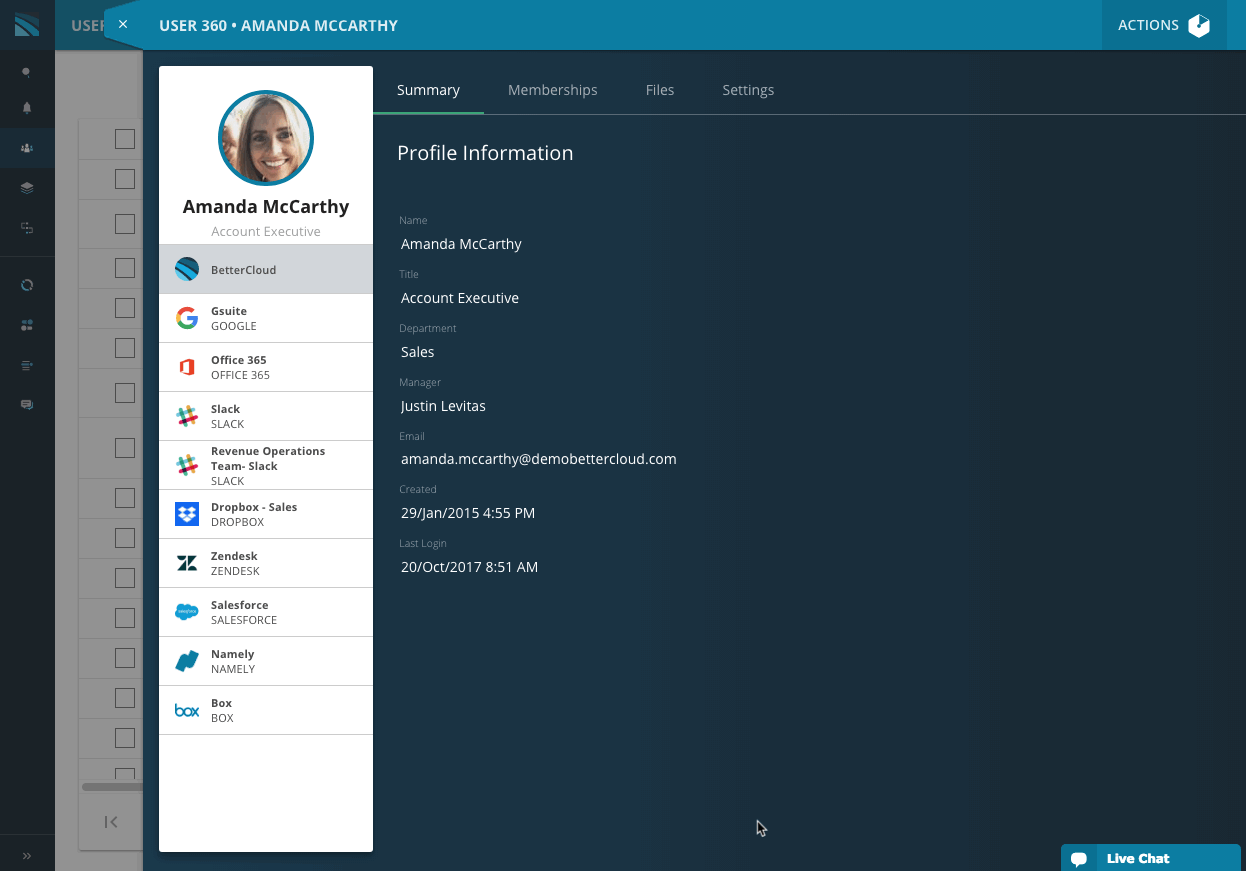This screenshot has width=1246, height=871.
Task: Click the Manager value 'Justin Levitas'
Action: tap(443, 406)
